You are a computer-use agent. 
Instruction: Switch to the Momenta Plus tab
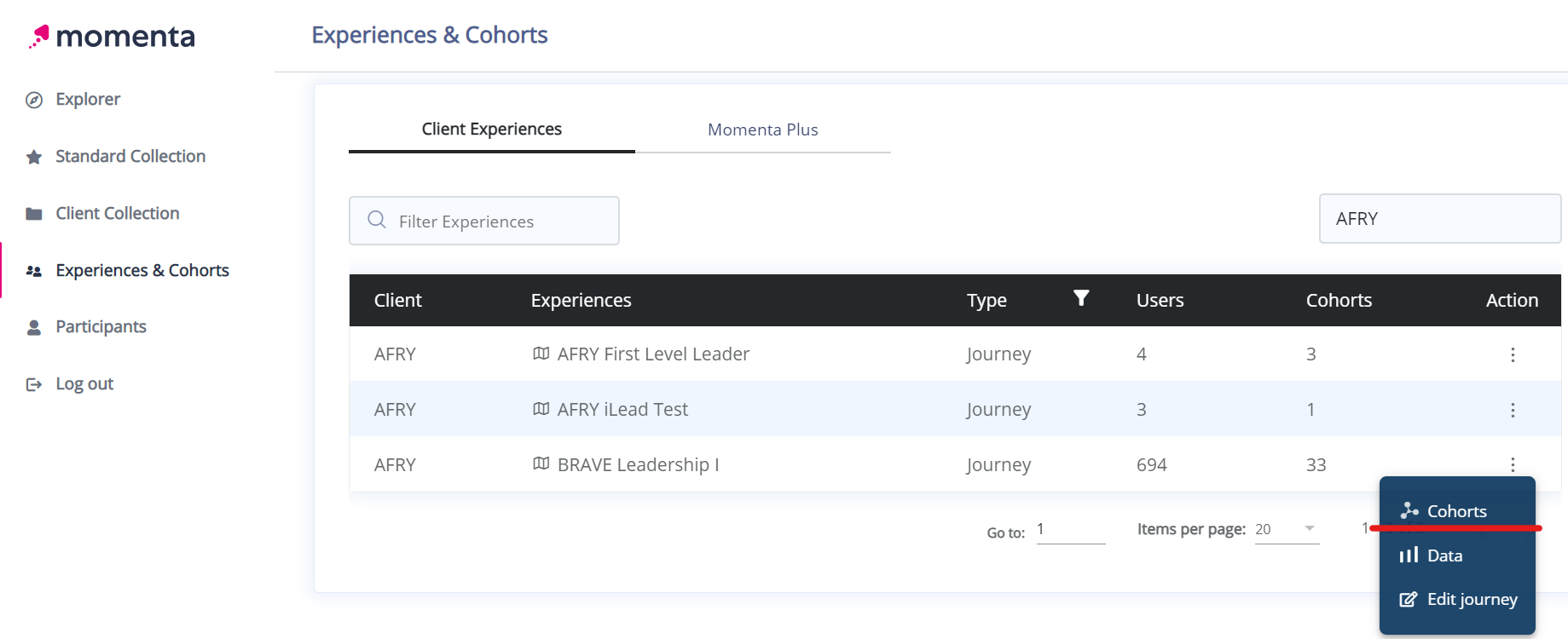coord(762,130)
